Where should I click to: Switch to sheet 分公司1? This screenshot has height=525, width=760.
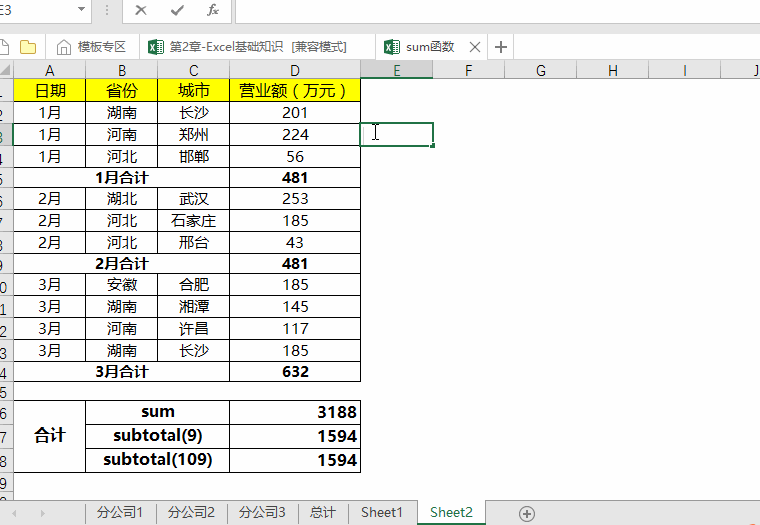tap(120, 513)
